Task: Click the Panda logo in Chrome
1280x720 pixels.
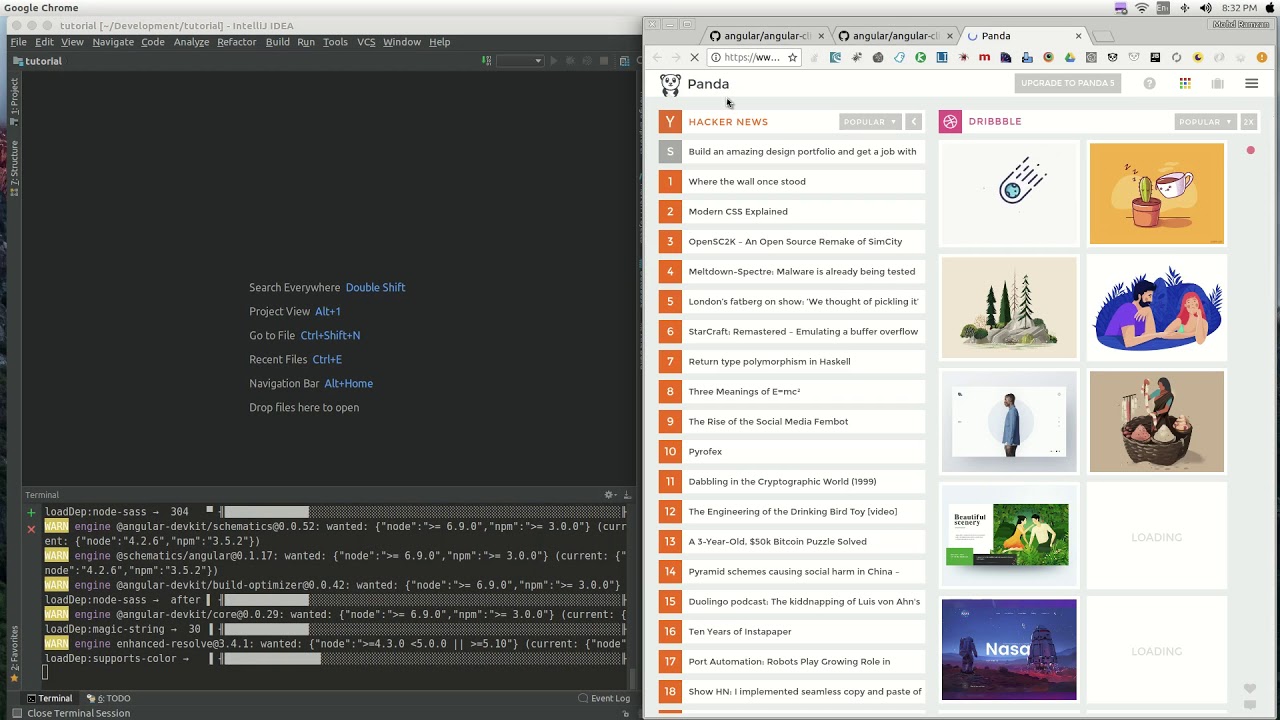Action: [x=670, y=85]
